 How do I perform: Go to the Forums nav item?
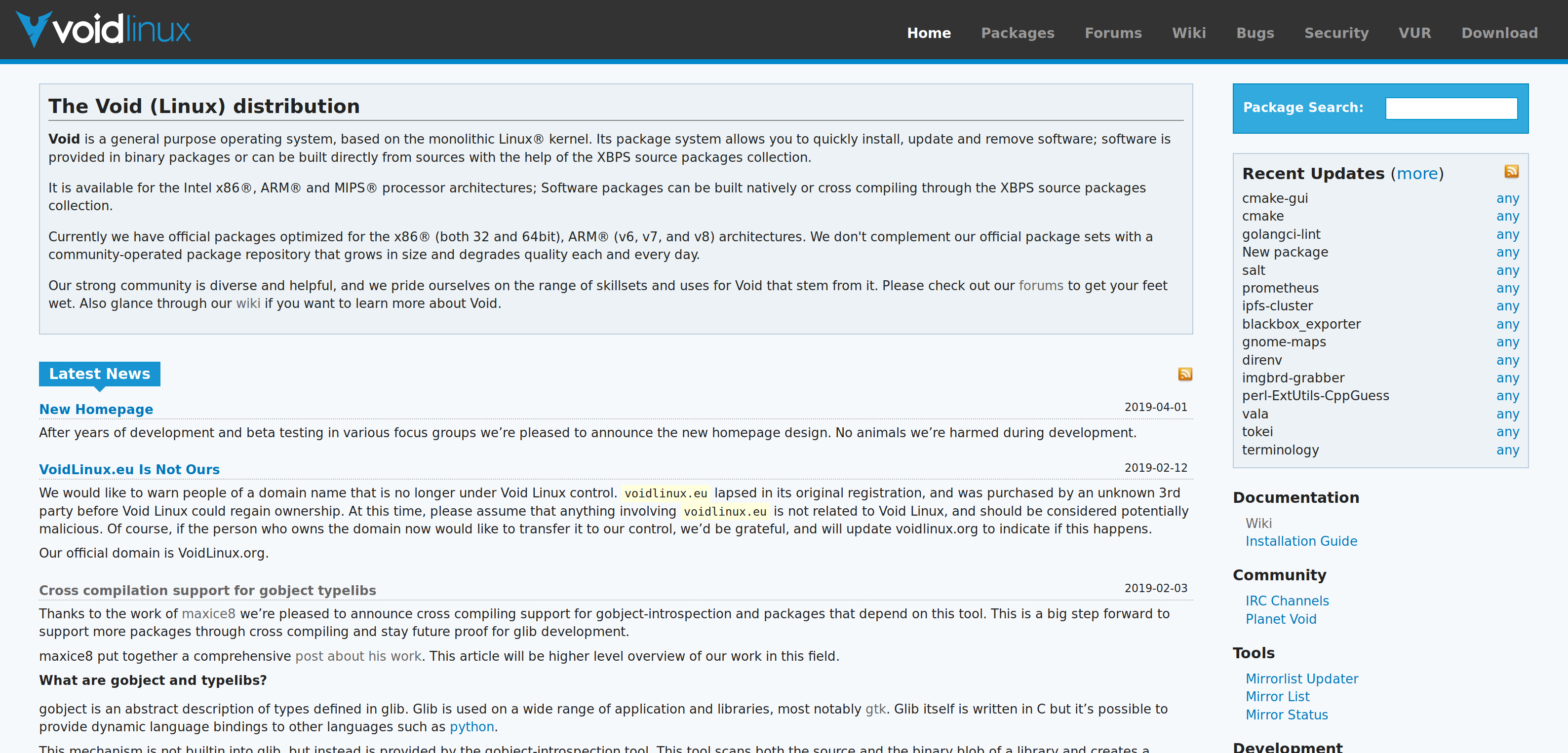point(1113,33)
